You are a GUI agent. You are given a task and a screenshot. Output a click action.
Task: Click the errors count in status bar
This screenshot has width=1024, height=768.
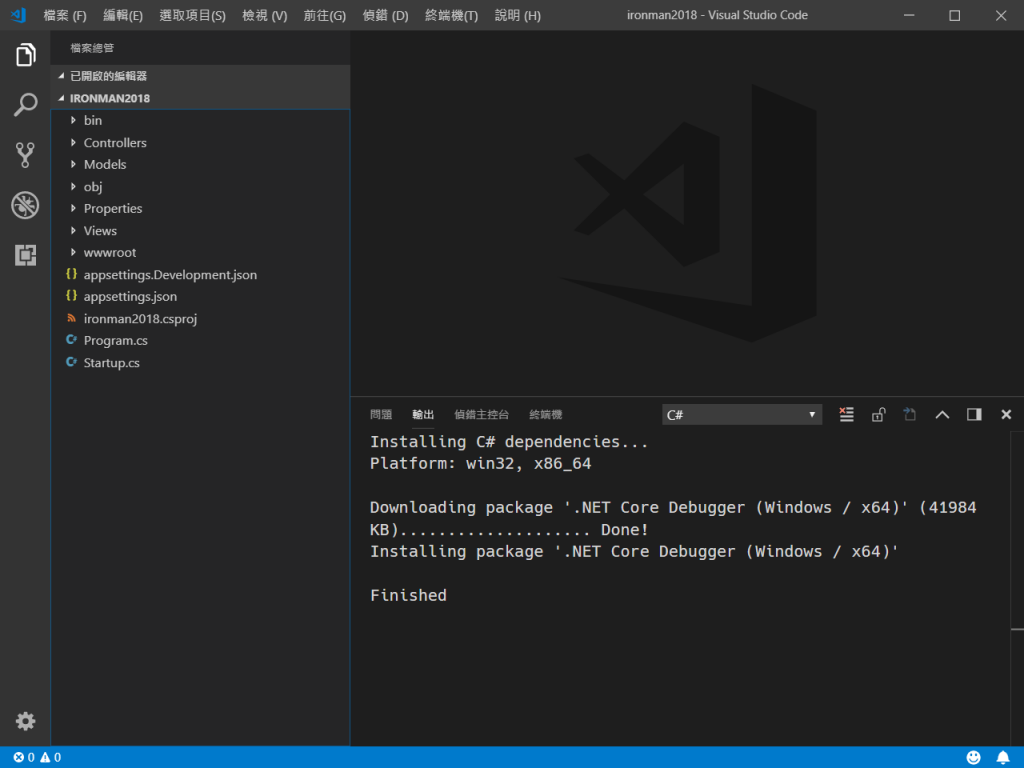pyautogui.click(x=24, y=758)
